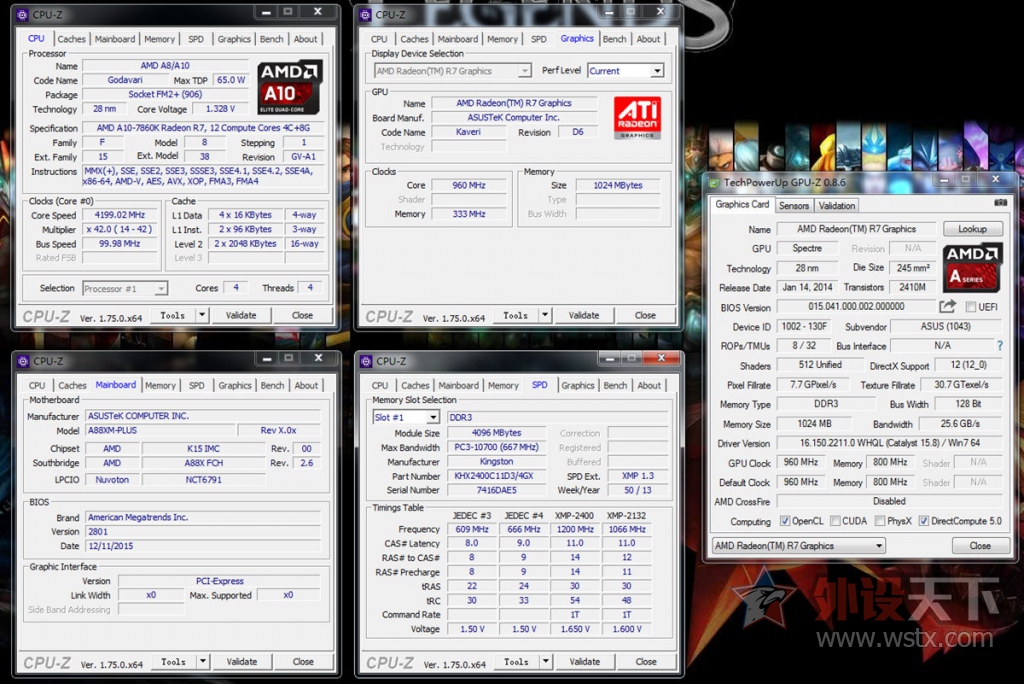This screenshot has width=1024, height=684.
Task: Switch to Validation tab in GPU-Z
Action: point(837,205)
